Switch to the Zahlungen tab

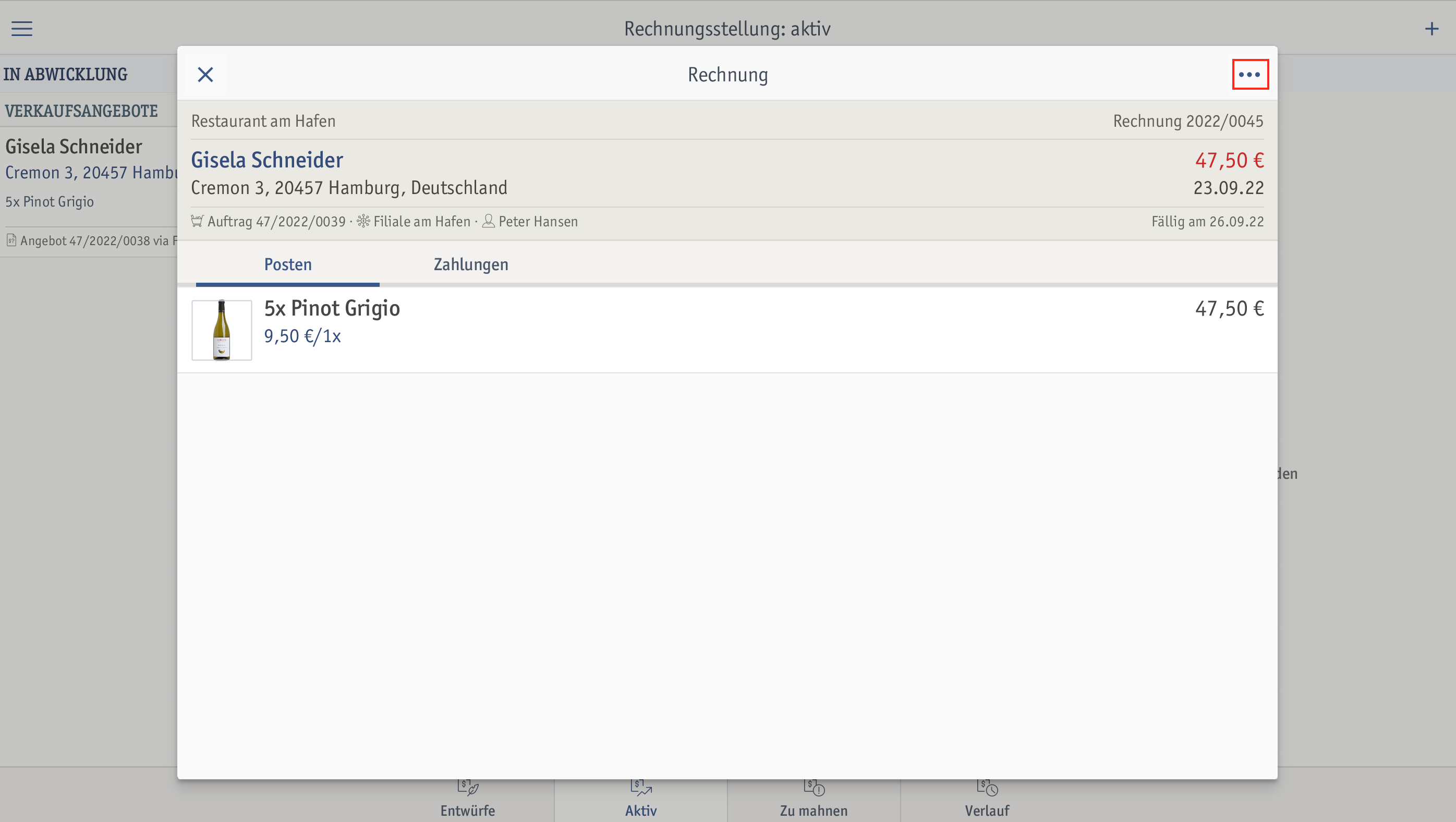tap(471, 264)
